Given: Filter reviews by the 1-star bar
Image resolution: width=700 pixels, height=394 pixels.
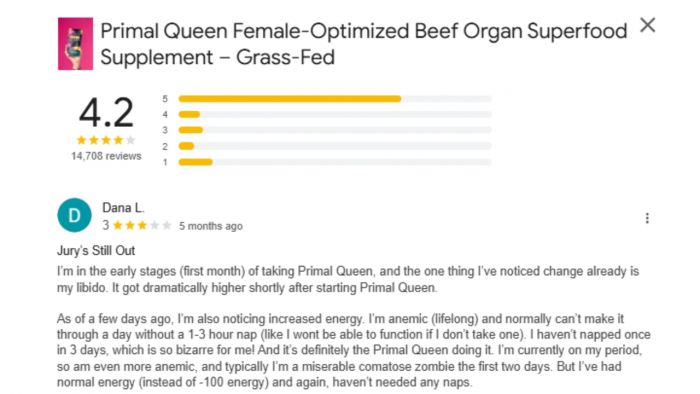Looking at the screenshot, I should coord(335,162).
